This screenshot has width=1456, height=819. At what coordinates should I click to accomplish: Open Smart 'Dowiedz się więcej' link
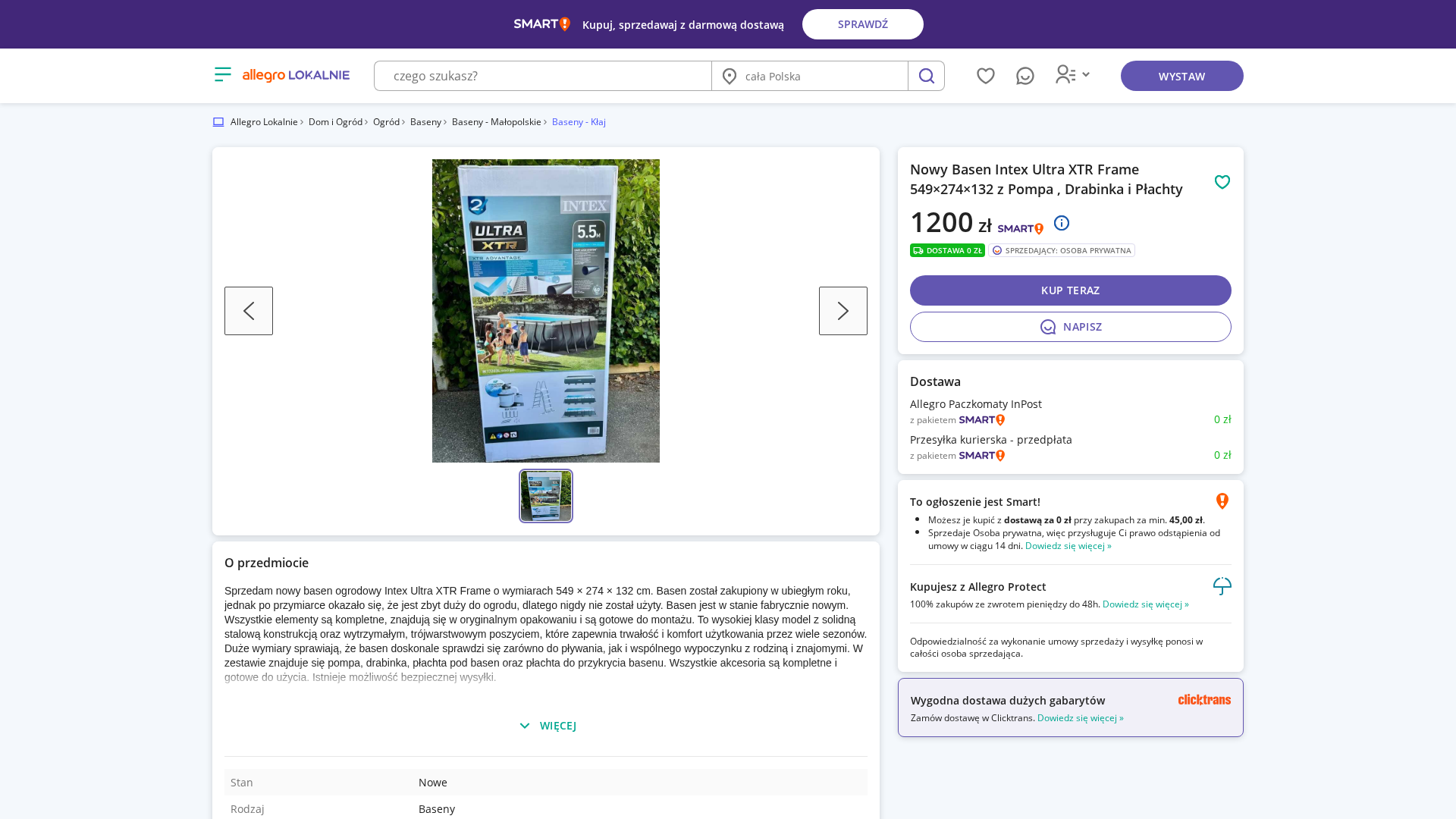pos(1068,546)
